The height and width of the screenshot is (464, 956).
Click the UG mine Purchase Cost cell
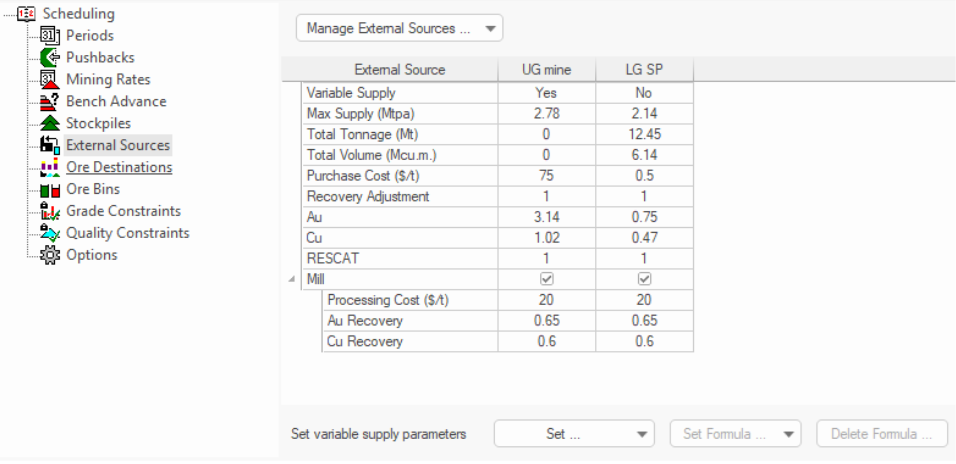(546, 175)
